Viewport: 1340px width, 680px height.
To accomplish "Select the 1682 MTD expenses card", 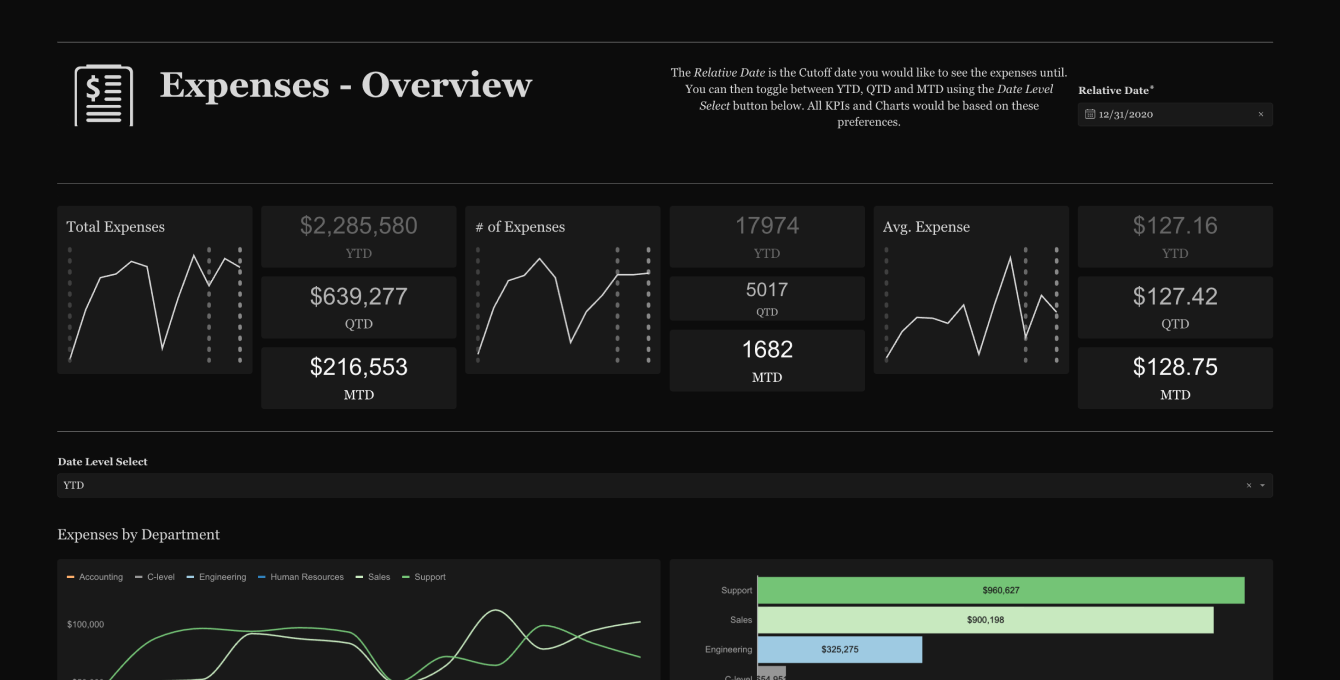I will tap(767, 360).
